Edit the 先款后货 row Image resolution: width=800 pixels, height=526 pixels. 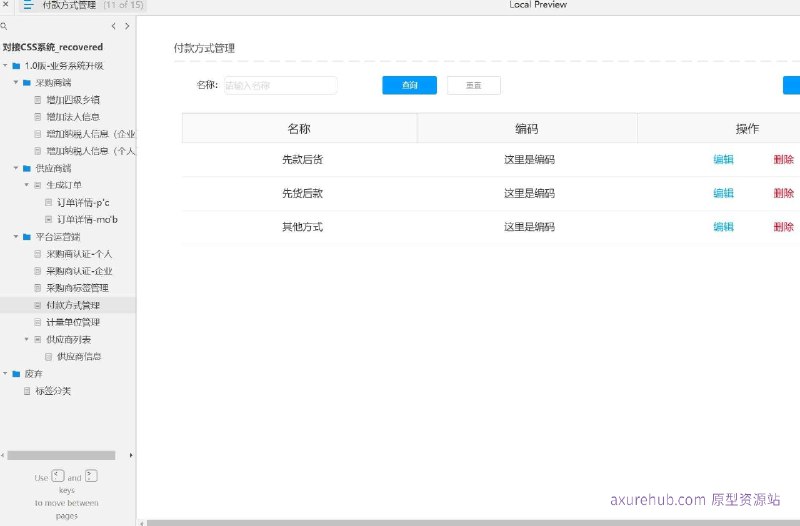(x=723, y=159)
